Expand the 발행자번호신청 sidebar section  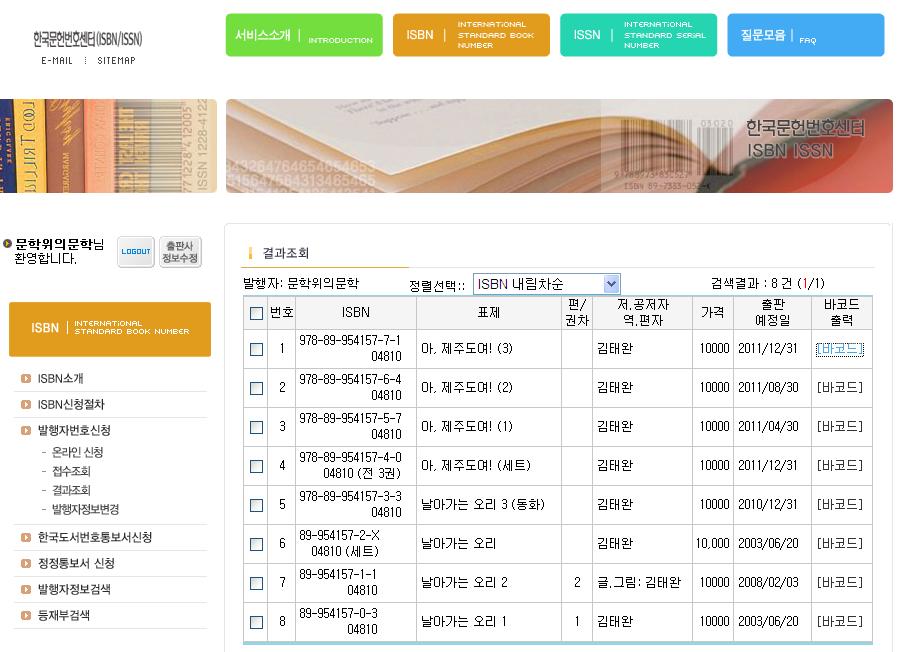point(74,431)
